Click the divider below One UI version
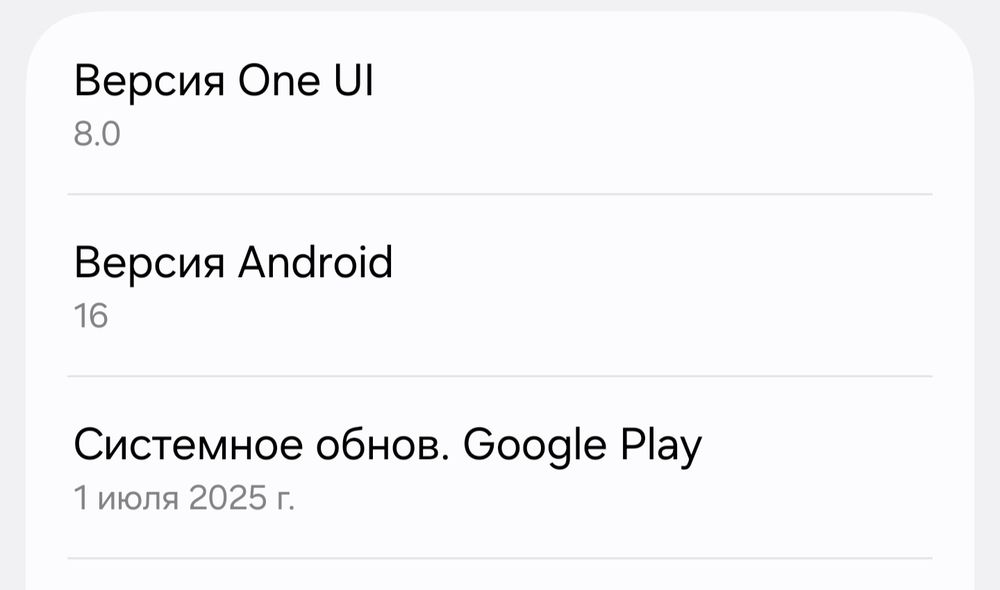The width and height of the screenshot is (1000, 590). [500, 194]
